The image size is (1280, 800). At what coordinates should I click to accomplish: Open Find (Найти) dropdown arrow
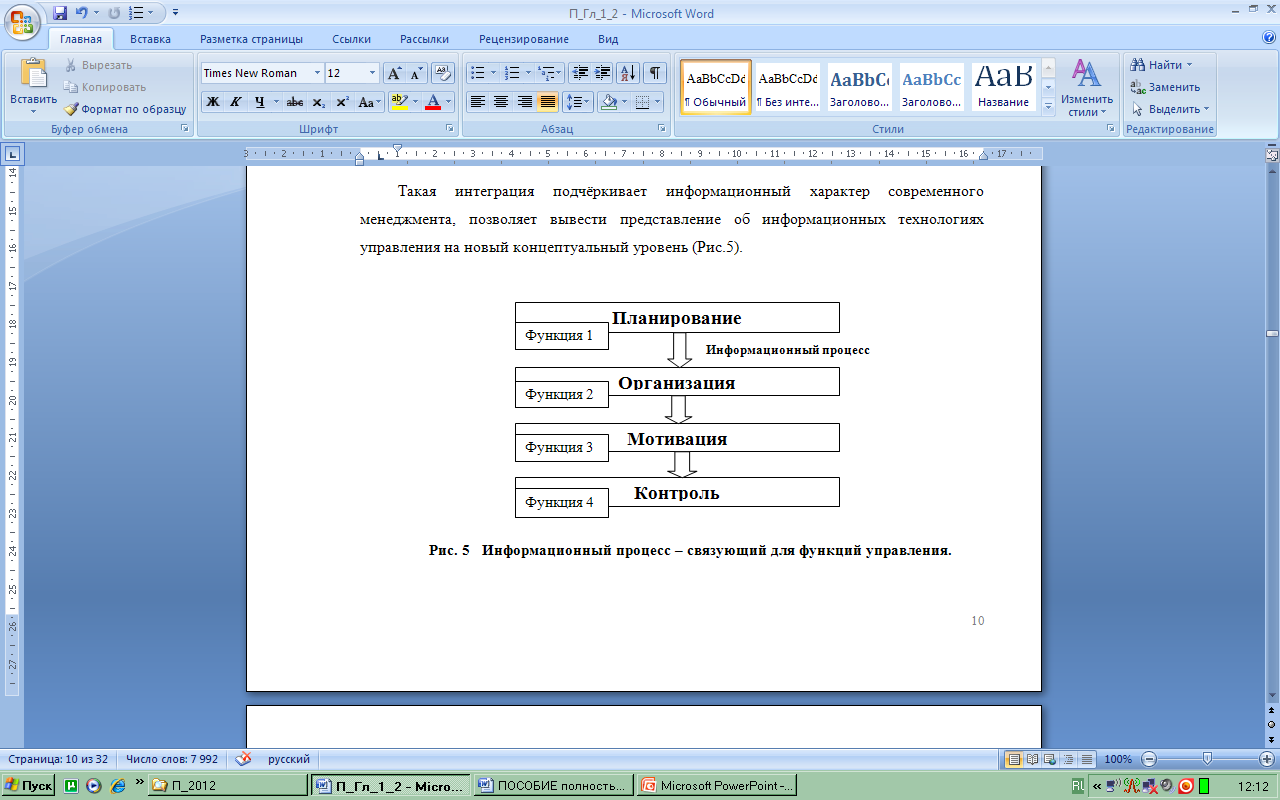[1189, 65]
